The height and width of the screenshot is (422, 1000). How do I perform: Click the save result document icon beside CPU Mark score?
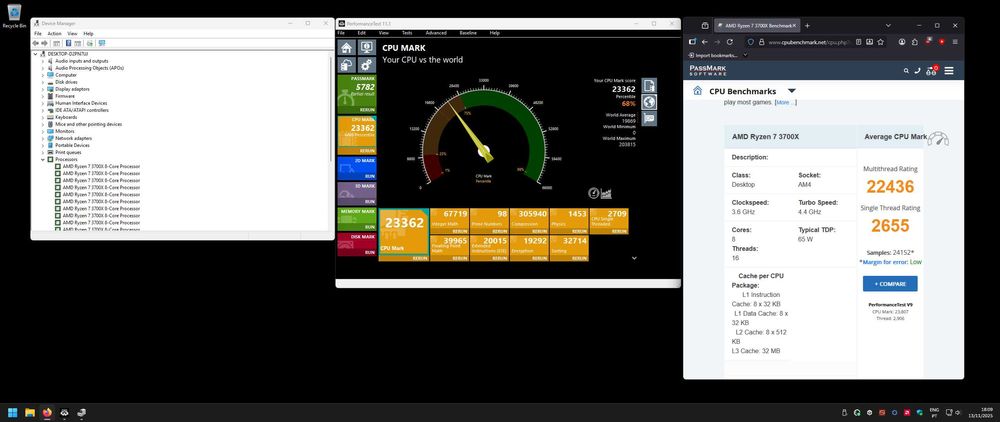[x=649, y=85]
